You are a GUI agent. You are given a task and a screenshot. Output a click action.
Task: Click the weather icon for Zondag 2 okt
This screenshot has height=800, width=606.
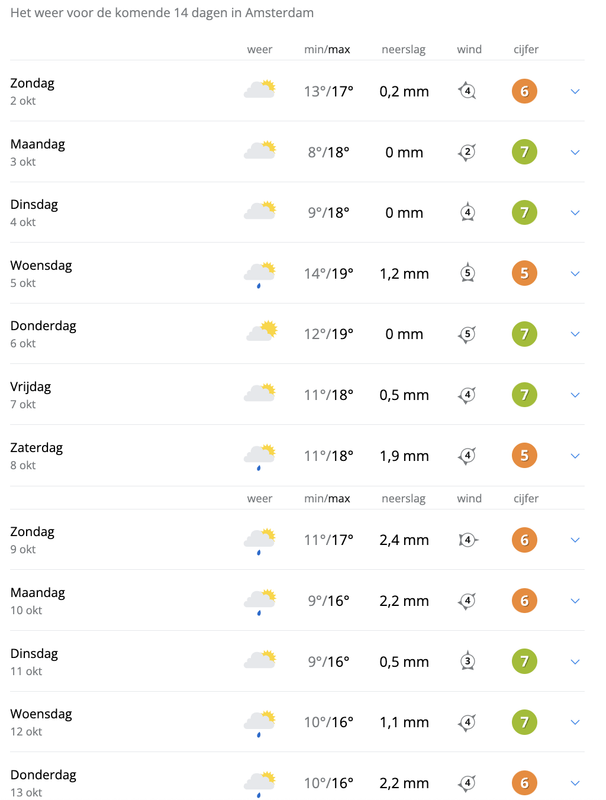point(260,89)
